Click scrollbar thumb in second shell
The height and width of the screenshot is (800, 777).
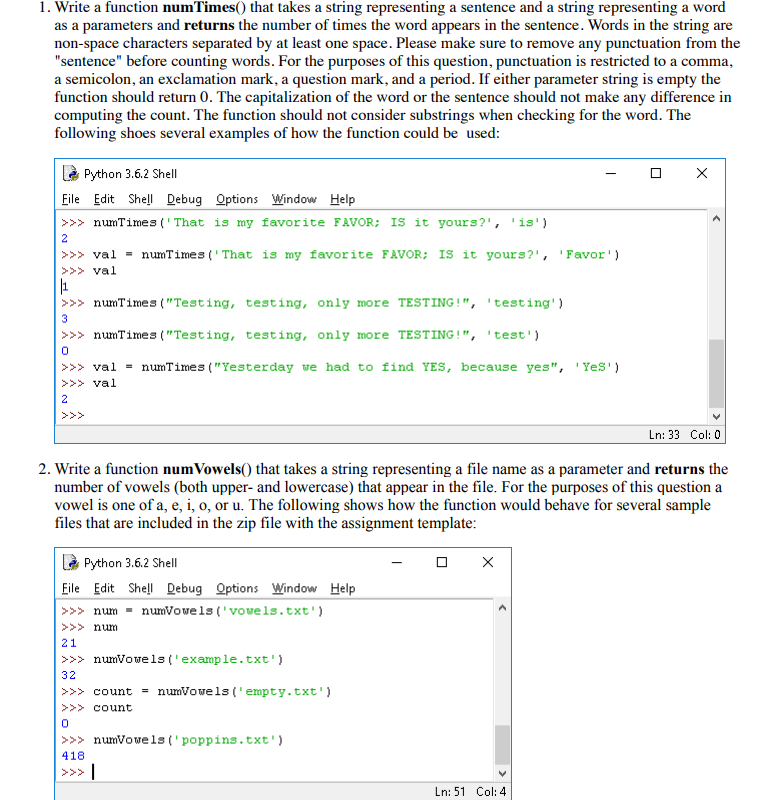502,745
